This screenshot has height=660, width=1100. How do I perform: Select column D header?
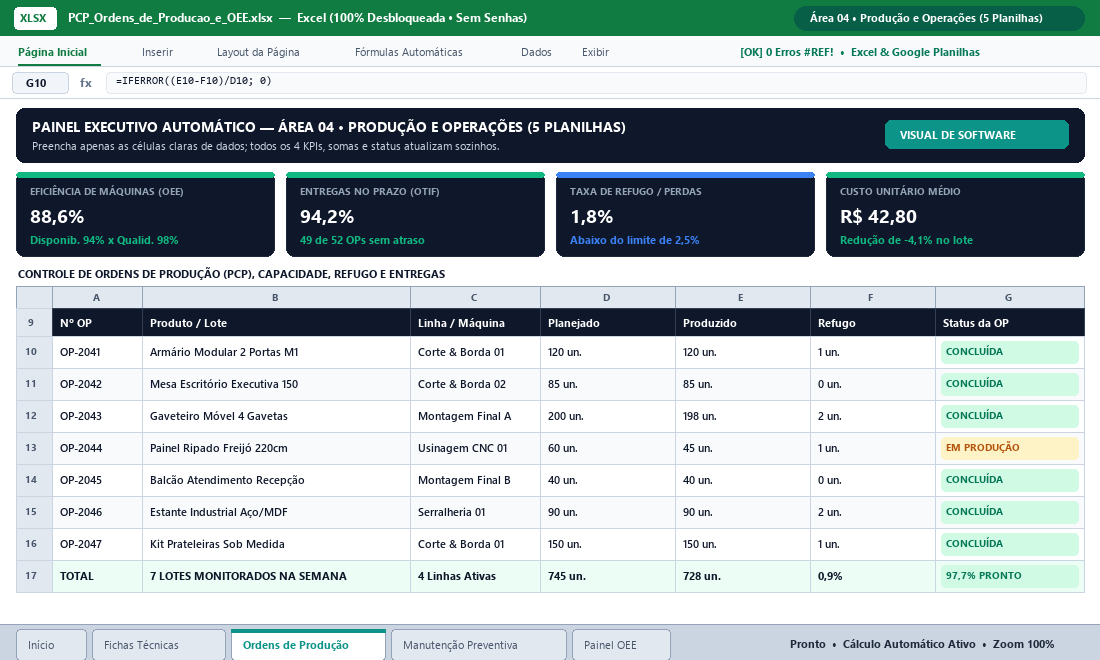(x=608, y=297)
